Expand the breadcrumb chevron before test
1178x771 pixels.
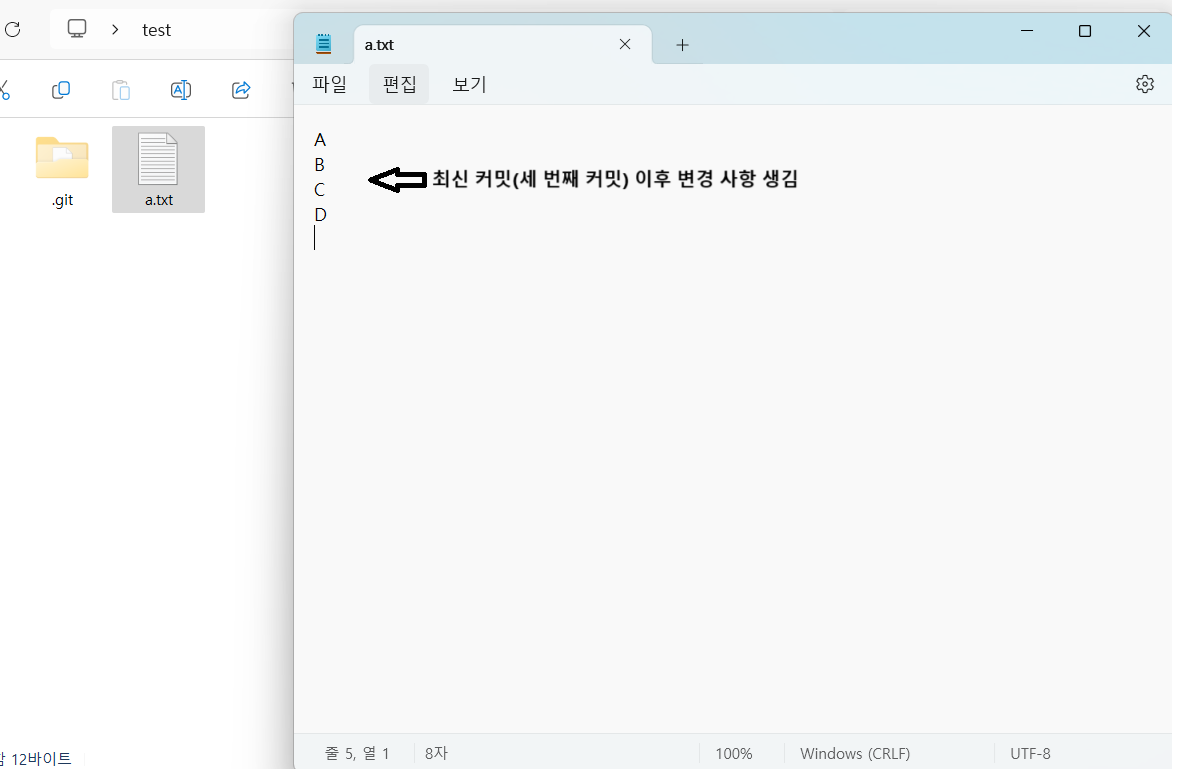115,29
